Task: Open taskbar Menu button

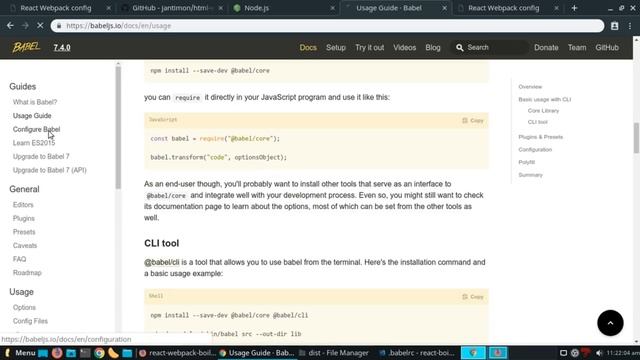Action: pyautogui.click(x=20, y=353)
